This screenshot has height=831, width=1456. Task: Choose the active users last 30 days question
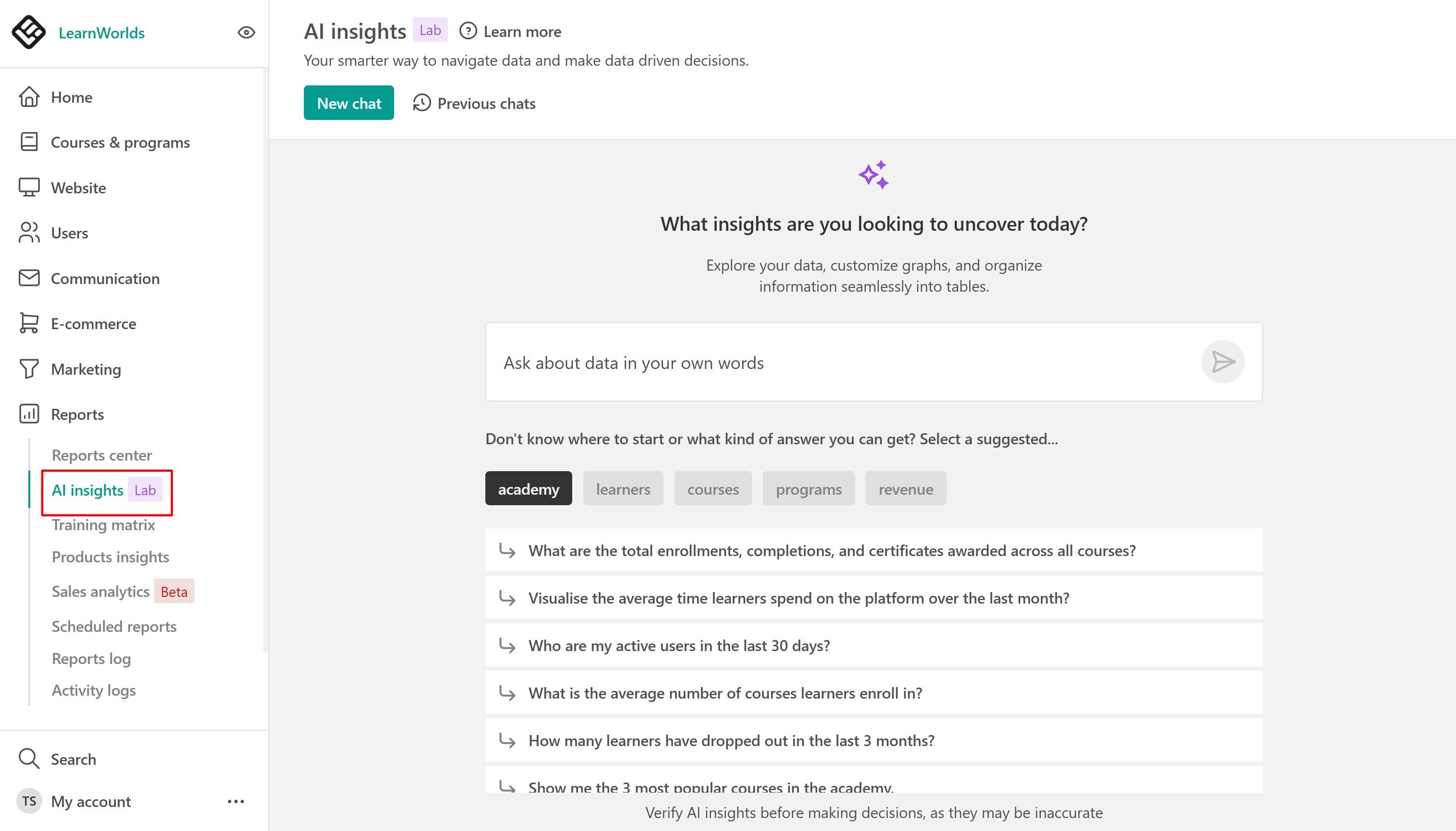(x=679, y=645)
